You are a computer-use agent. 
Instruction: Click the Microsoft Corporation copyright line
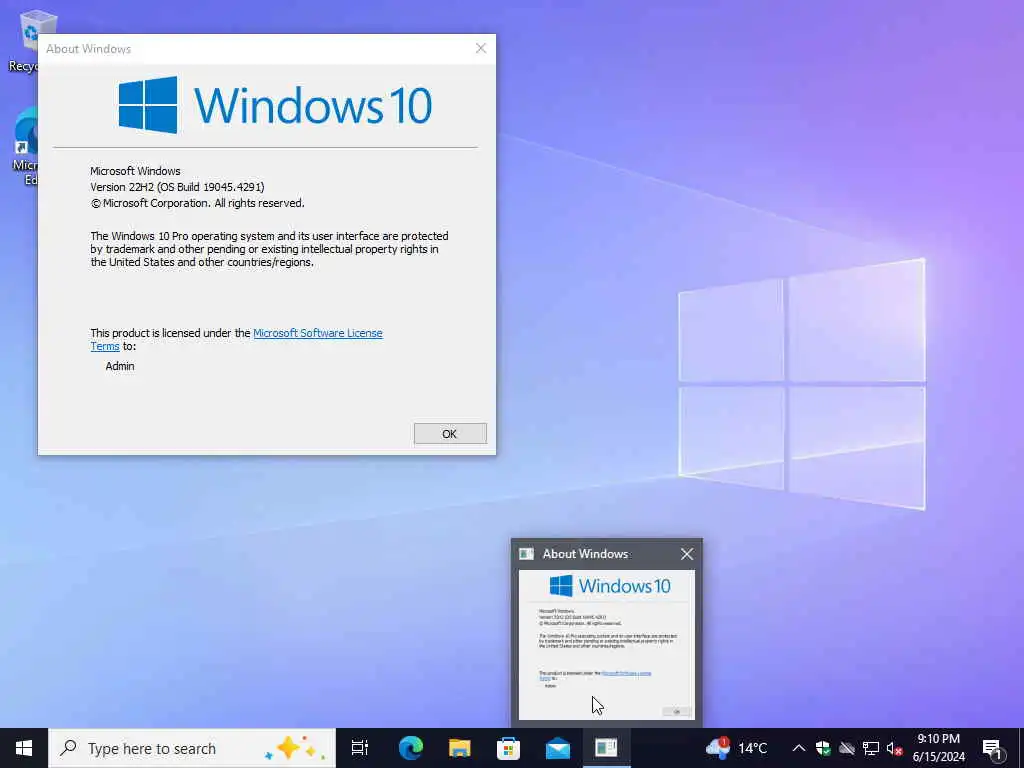[197, 203]
